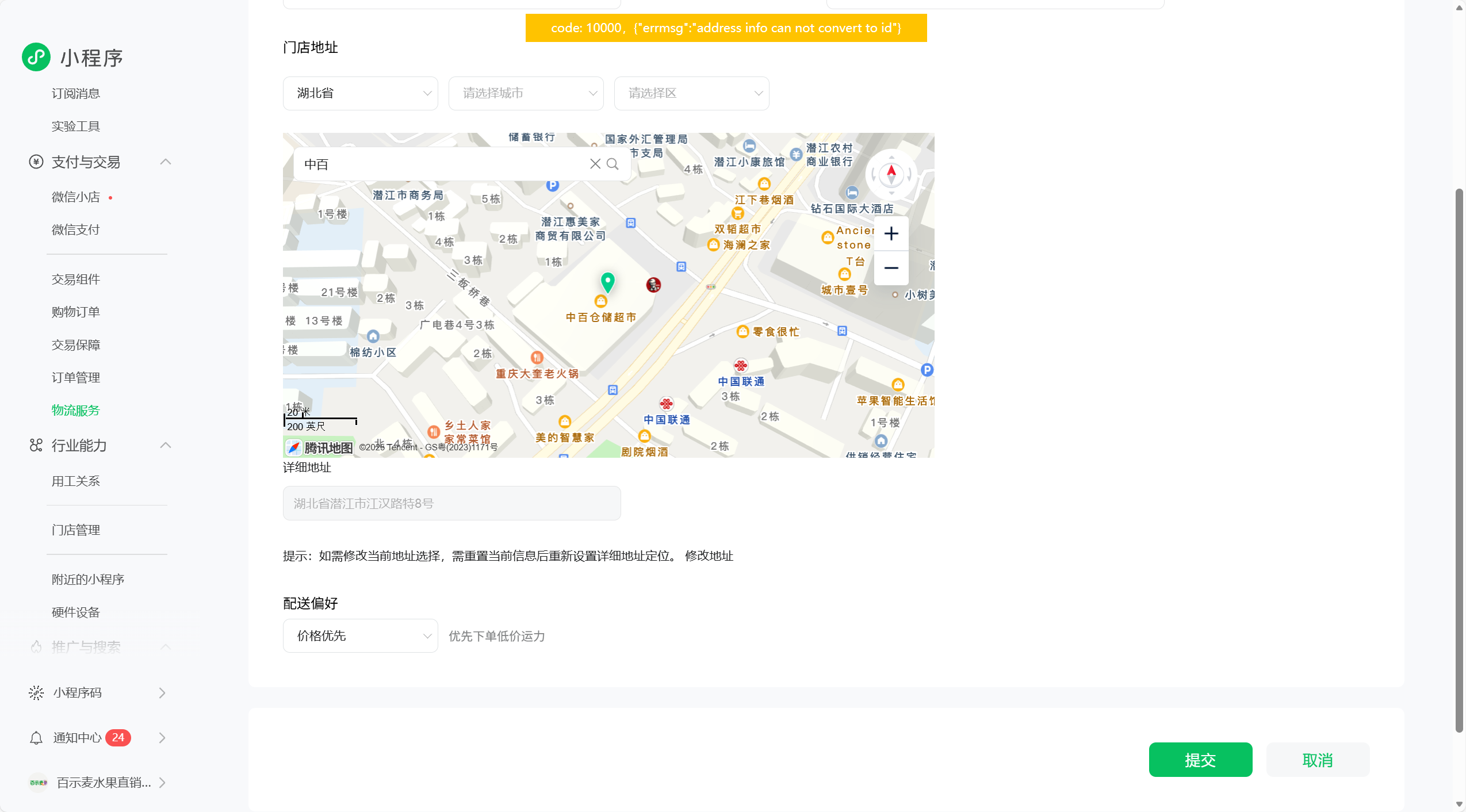Click the KFC marker on the map
The height and width of the screenshot is (812, 1466).
pos(653,285)
